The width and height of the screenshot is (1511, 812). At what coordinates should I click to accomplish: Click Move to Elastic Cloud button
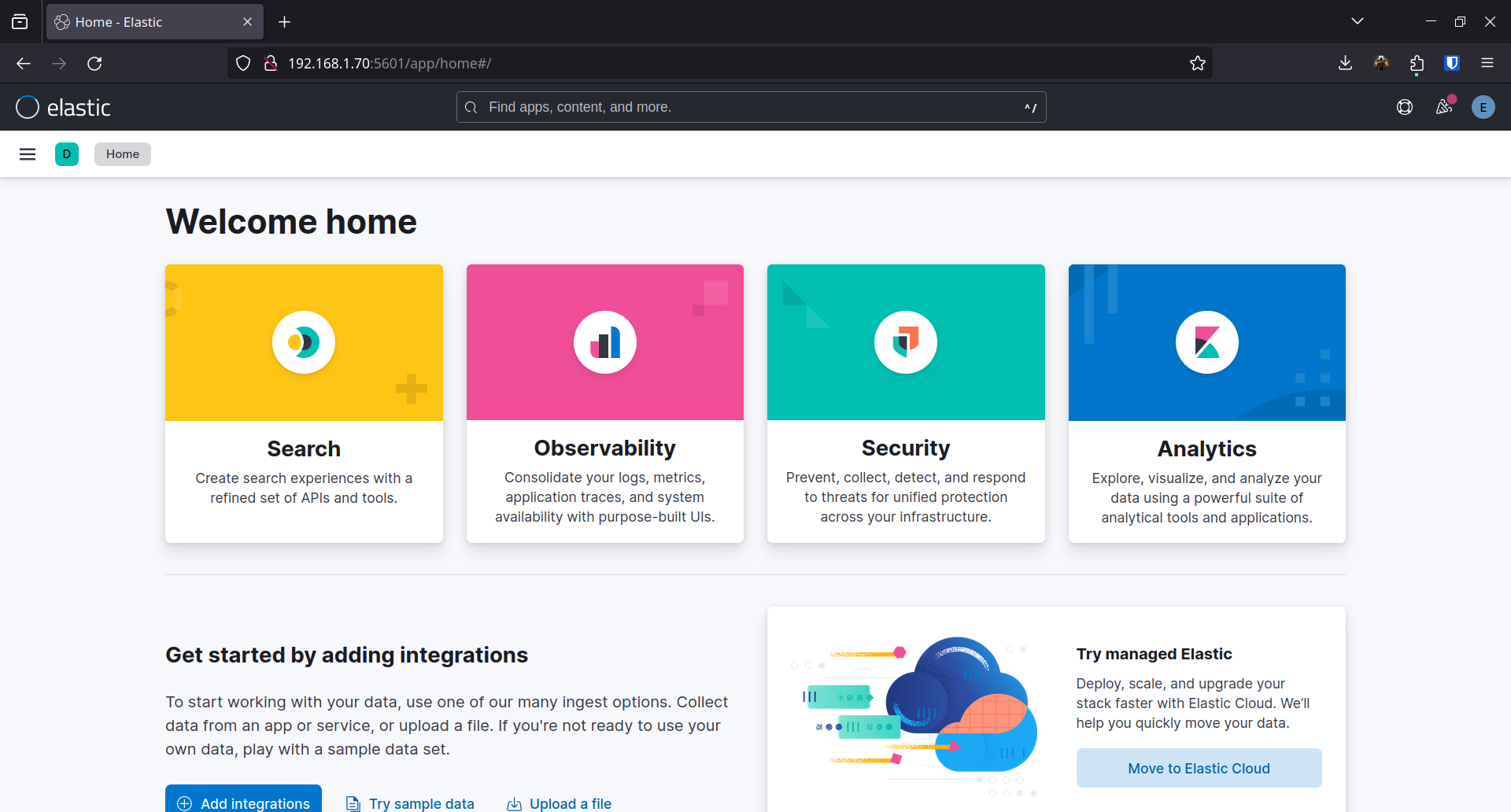click(x=1199, y=768)
